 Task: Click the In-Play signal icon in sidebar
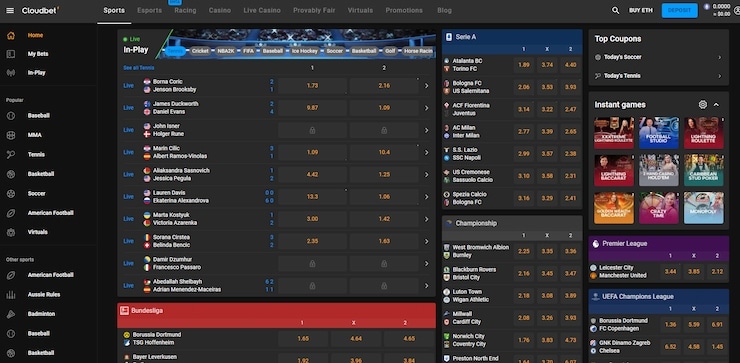click(x=11, y=73)
